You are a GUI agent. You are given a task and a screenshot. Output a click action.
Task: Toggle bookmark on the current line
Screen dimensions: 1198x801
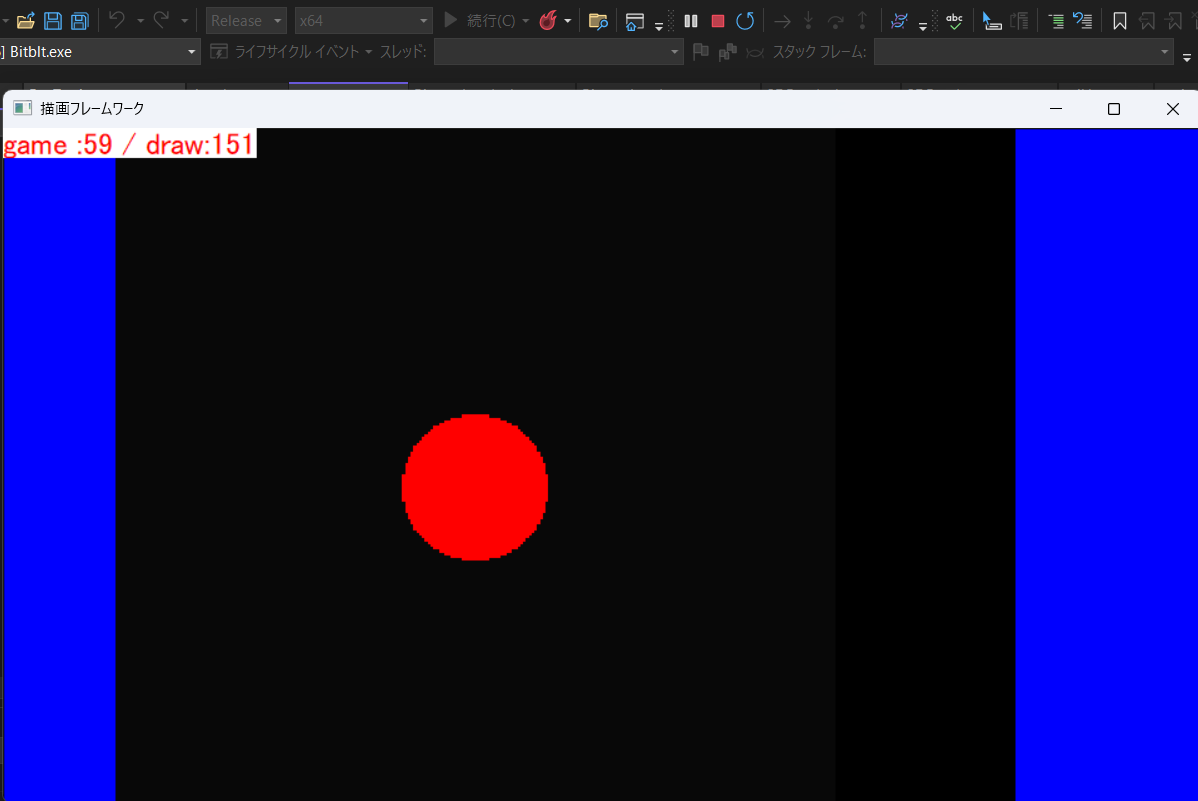[x=1120, y=21]
